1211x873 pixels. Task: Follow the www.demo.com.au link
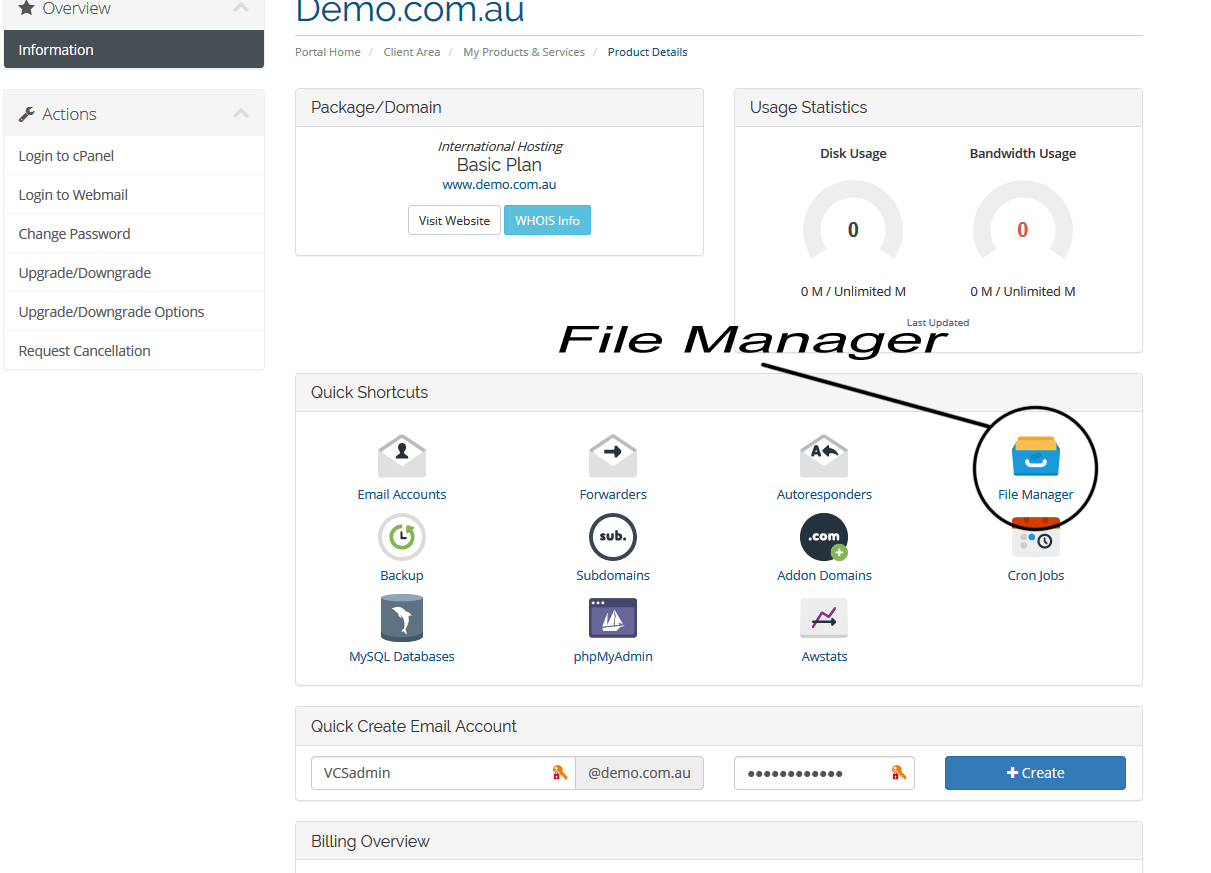pos(499,184)
